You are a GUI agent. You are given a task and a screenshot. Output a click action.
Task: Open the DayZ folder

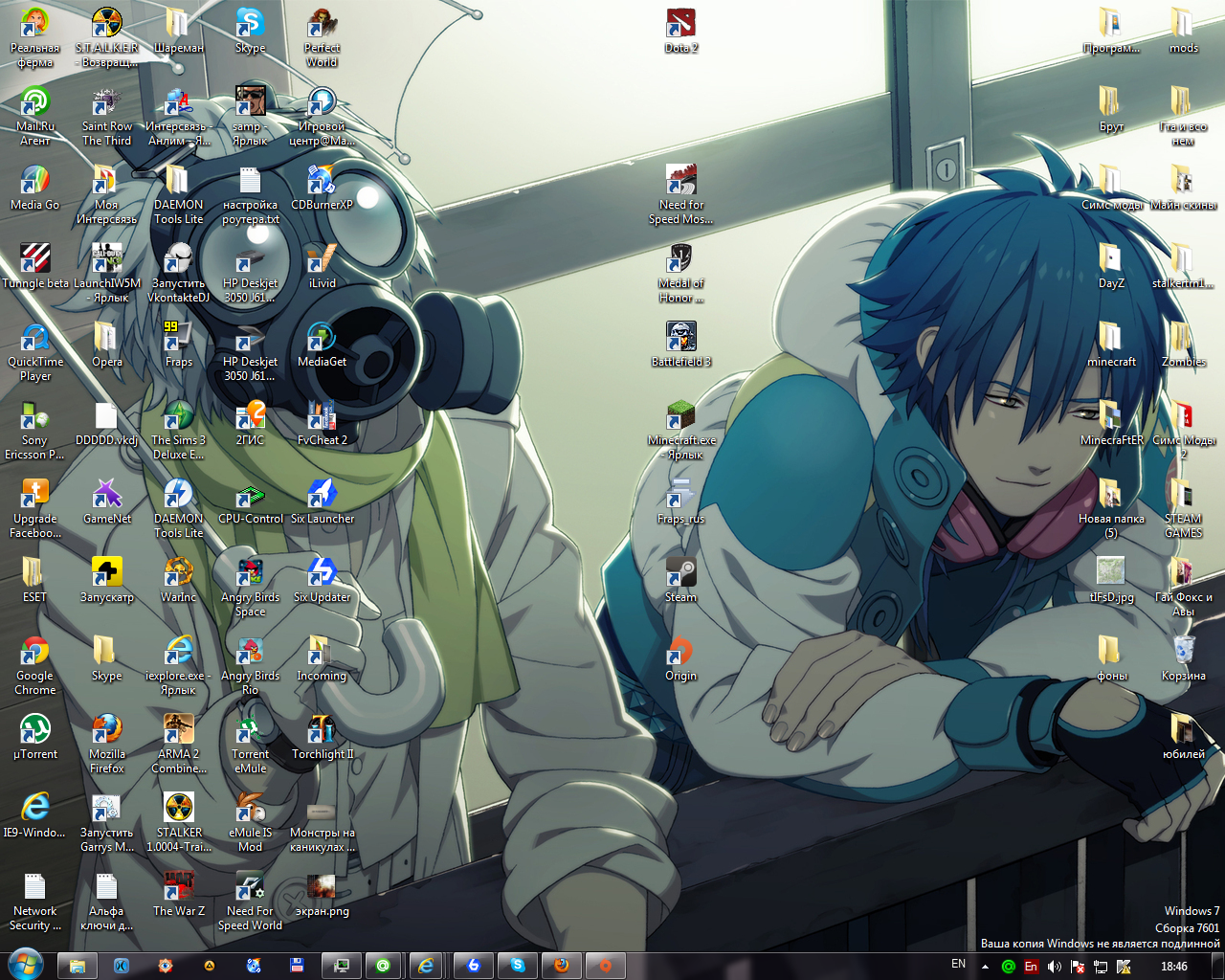[1111, 265]
